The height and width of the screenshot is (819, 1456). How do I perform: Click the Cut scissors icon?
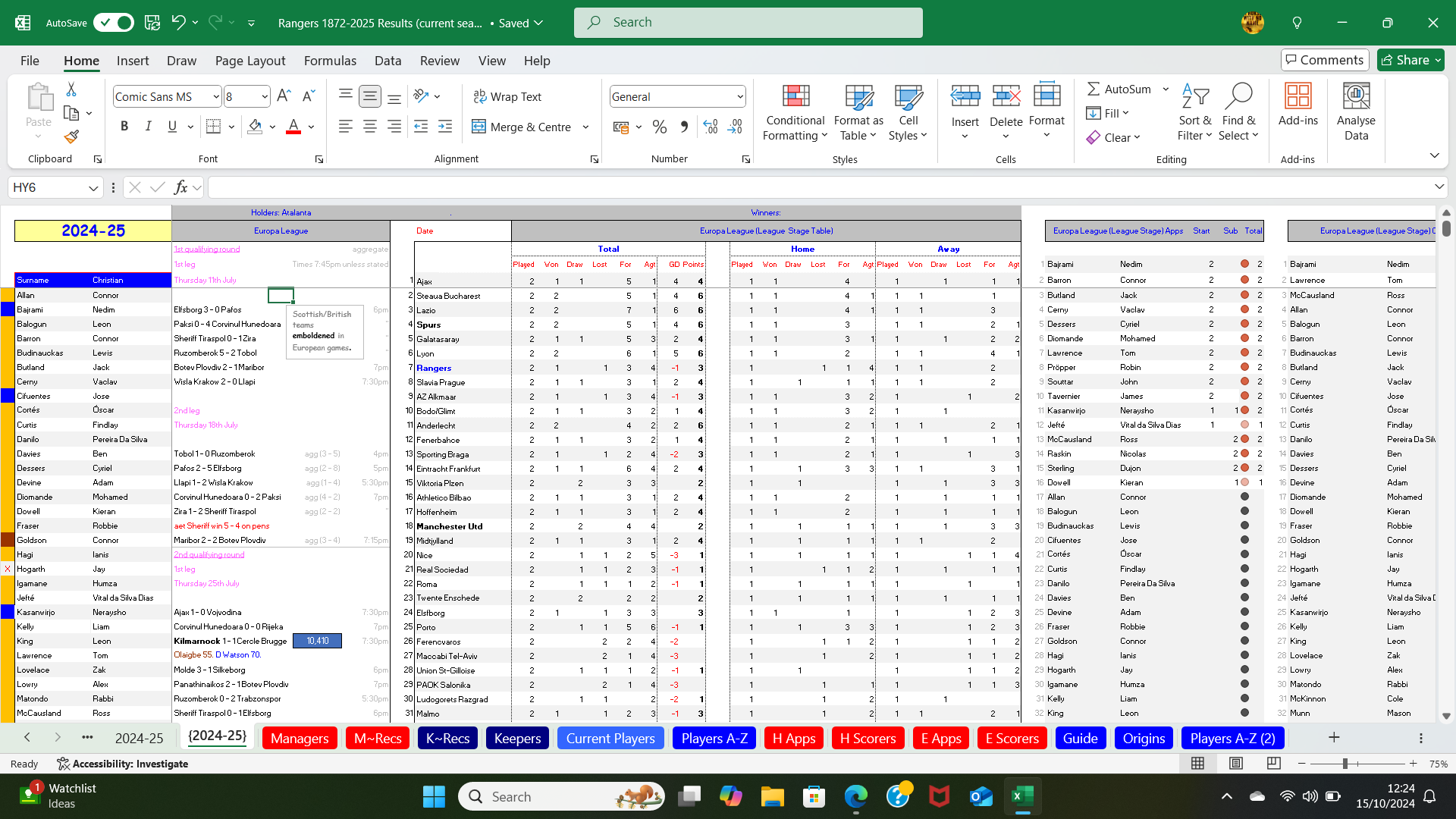[x=71, y=89]
